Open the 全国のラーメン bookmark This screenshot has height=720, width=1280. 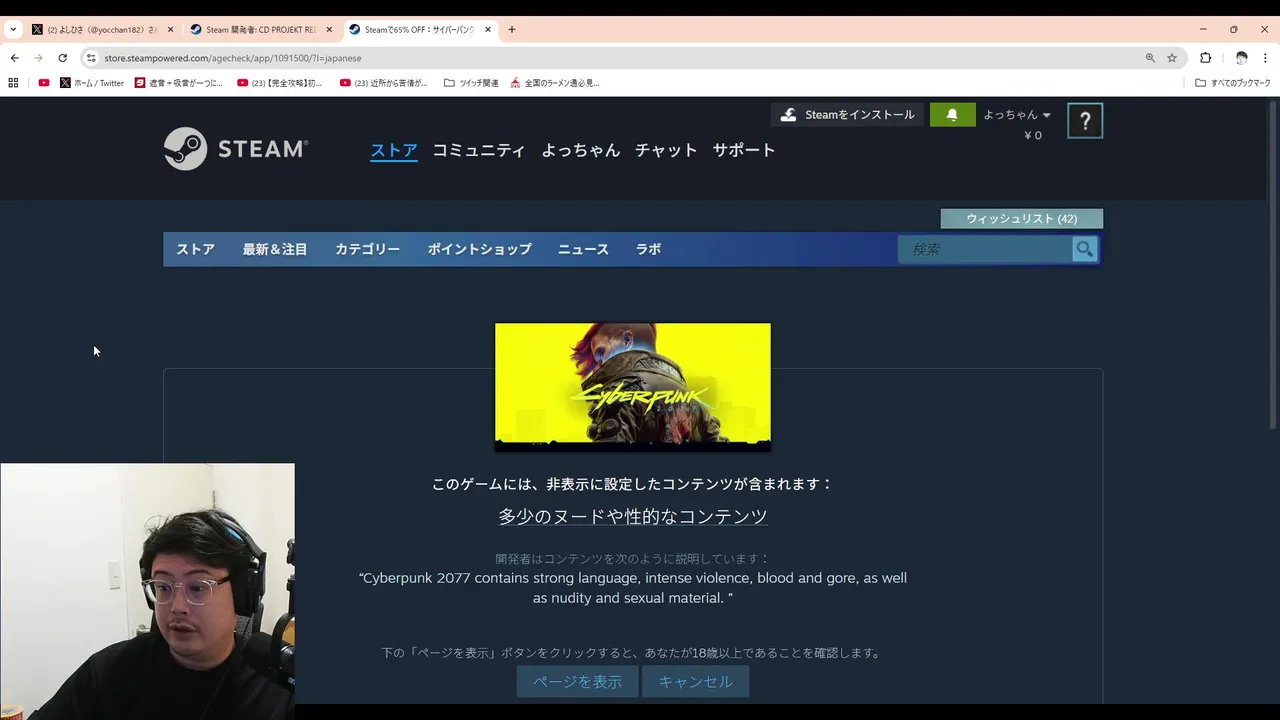[x=555, y=83]
